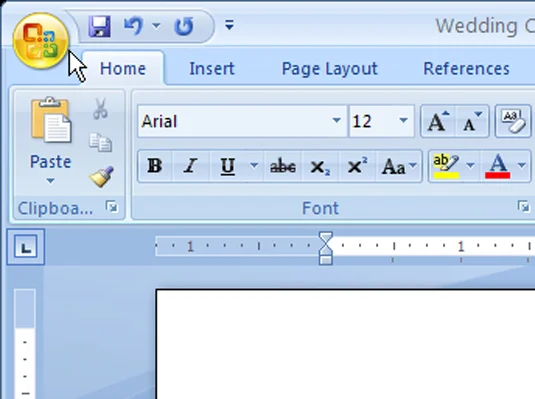Click the tab stop selector
The height and width of the screenshot is (399, 535).
(26, 247)
